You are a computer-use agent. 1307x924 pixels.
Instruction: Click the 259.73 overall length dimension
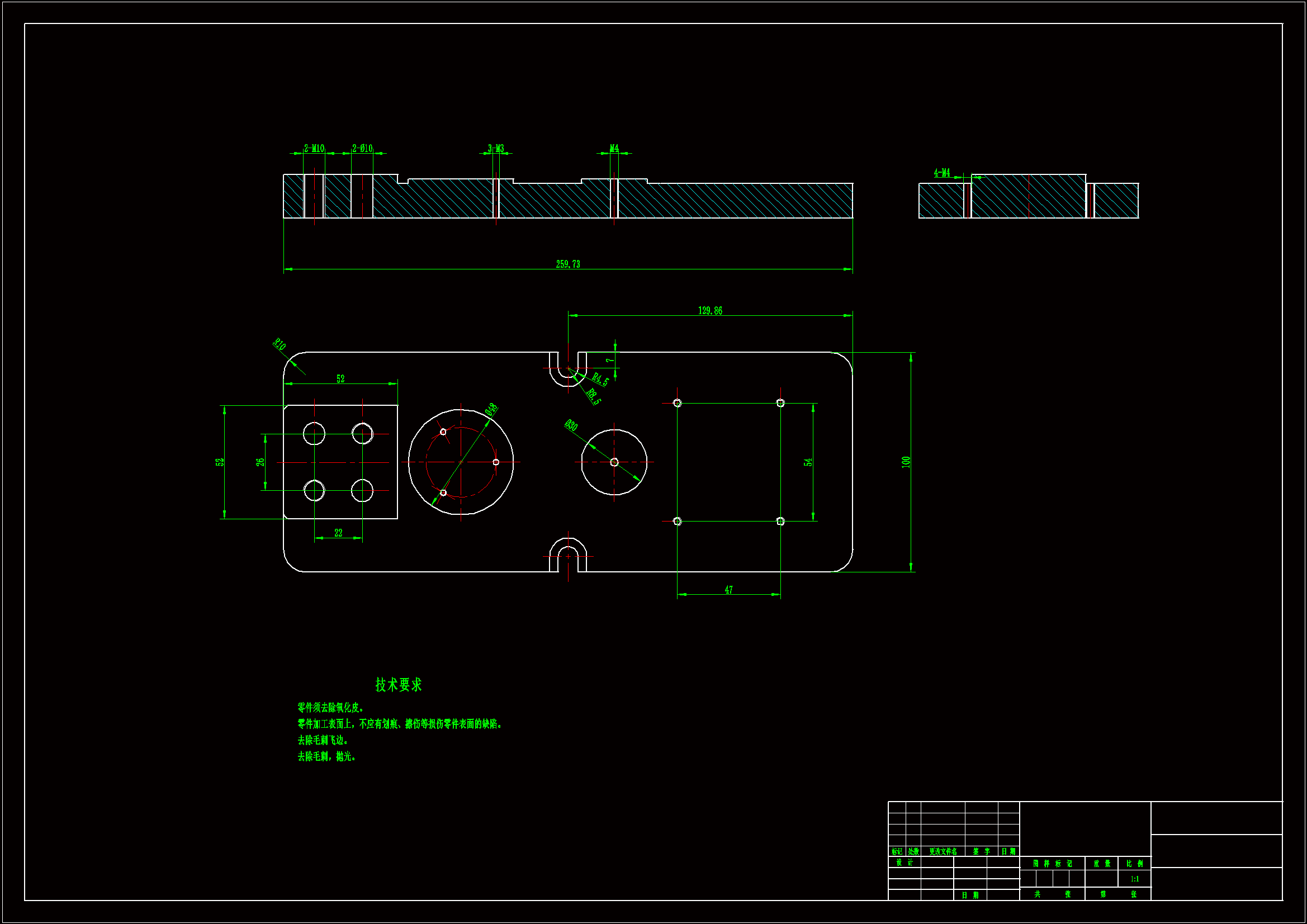pyautogui.click(x=567, y=264)
